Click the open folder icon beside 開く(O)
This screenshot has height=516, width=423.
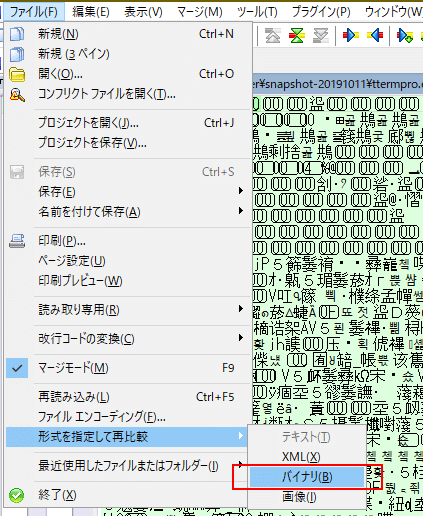(17, 74)
